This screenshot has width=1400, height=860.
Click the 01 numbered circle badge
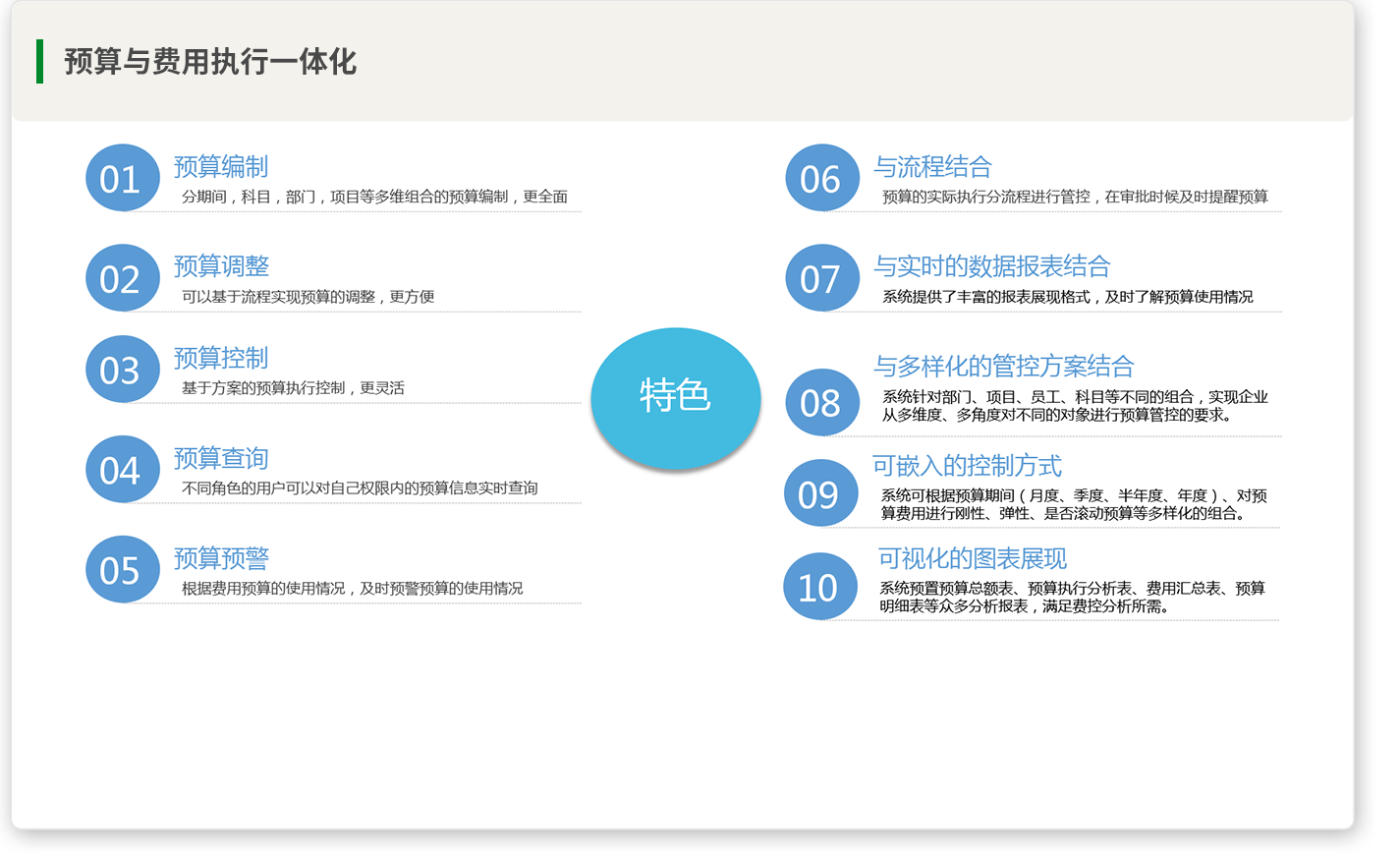(x=122, y=178)
